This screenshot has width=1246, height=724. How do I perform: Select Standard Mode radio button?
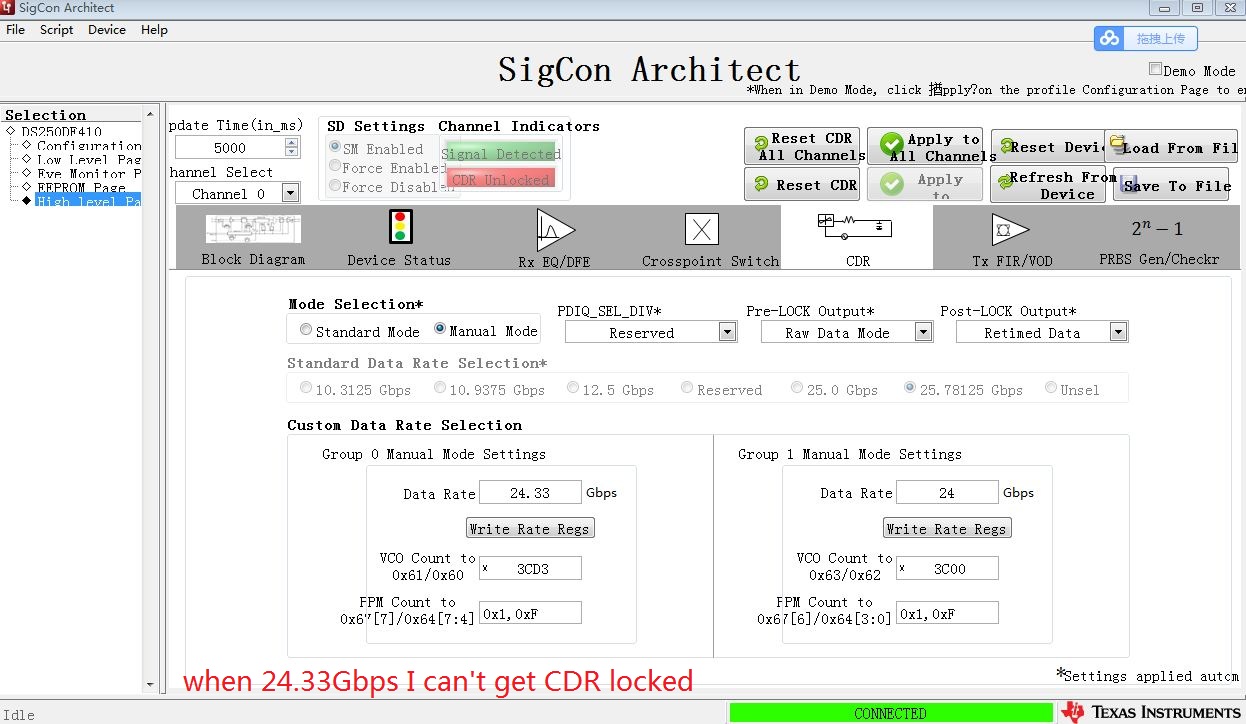306,329
